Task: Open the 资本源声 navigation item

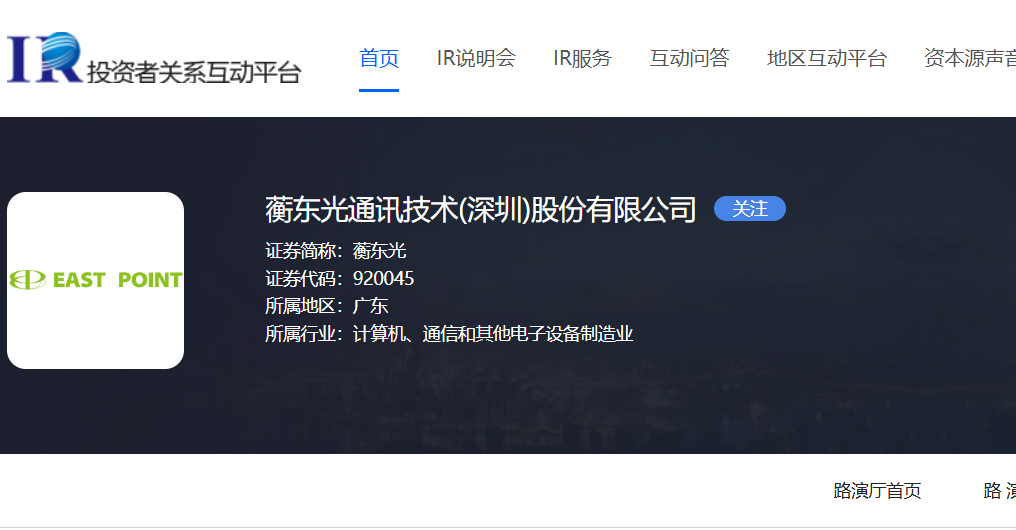Action: pos(970,58)
